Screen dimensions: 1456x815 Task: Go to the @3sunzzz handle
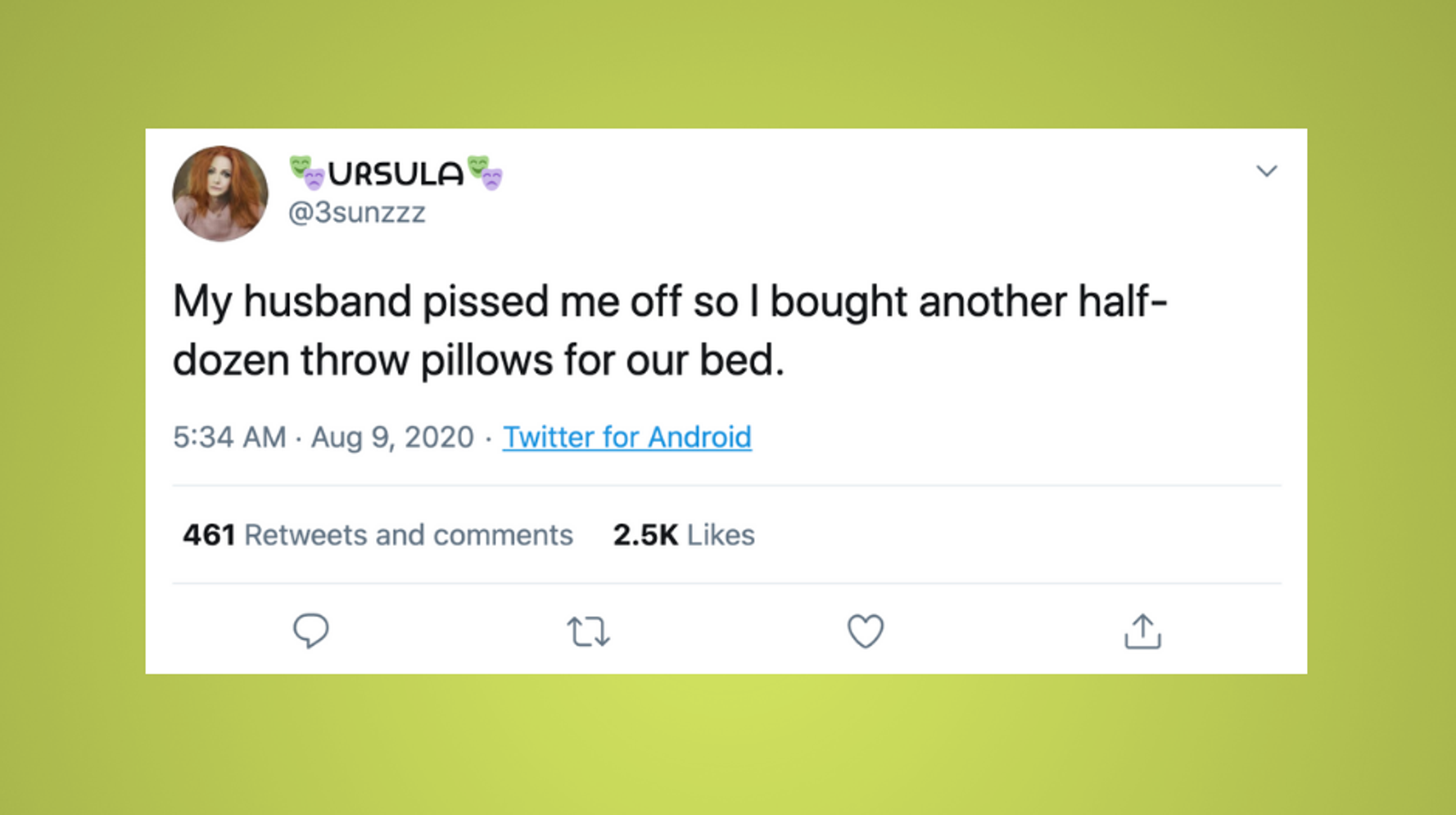pyautogui.click(x=356, y=213)
